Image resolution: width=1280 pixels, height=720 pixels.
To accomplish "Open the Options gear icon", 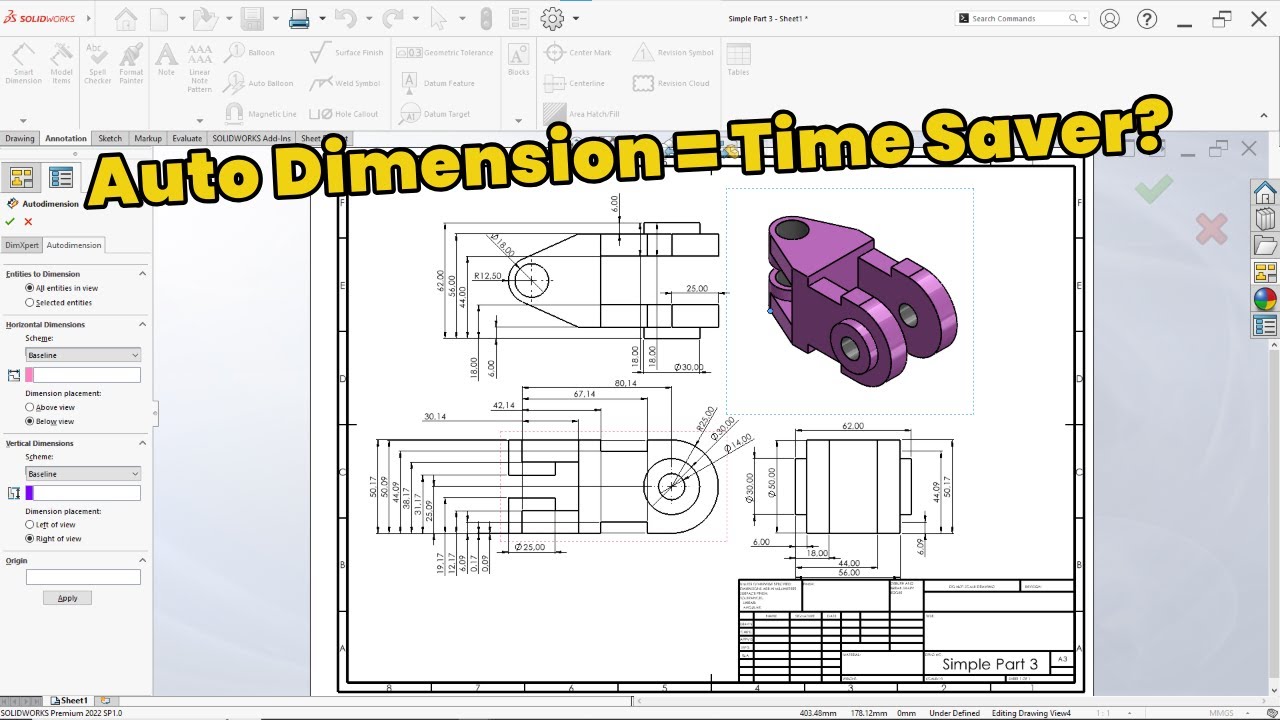I will point(552,18).
